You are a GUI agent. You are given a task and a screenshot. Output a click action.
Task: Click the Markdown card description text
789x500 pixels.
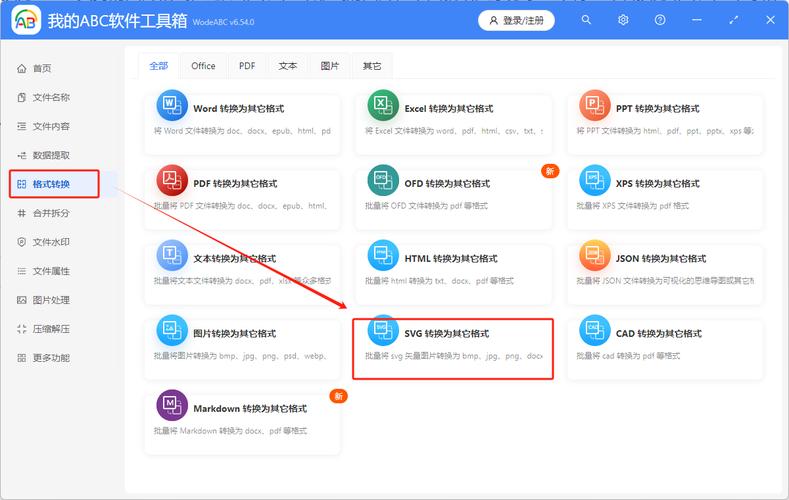coord(230,431)
